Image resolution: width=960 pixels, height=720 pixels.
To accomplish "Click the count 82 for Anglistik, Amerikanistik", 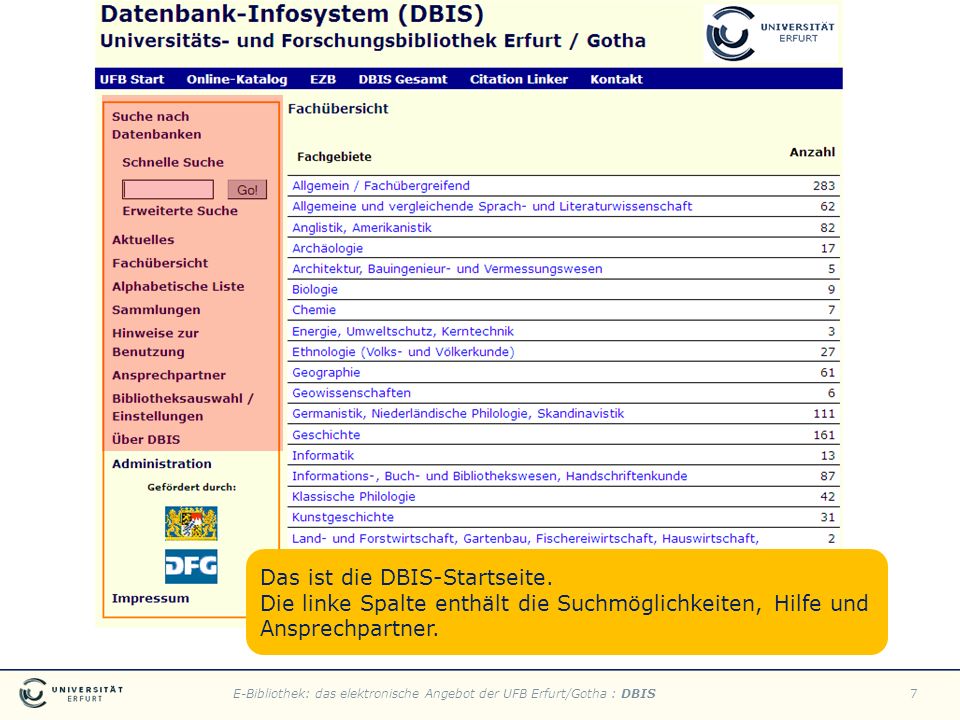I will click(x=828, y=228).
